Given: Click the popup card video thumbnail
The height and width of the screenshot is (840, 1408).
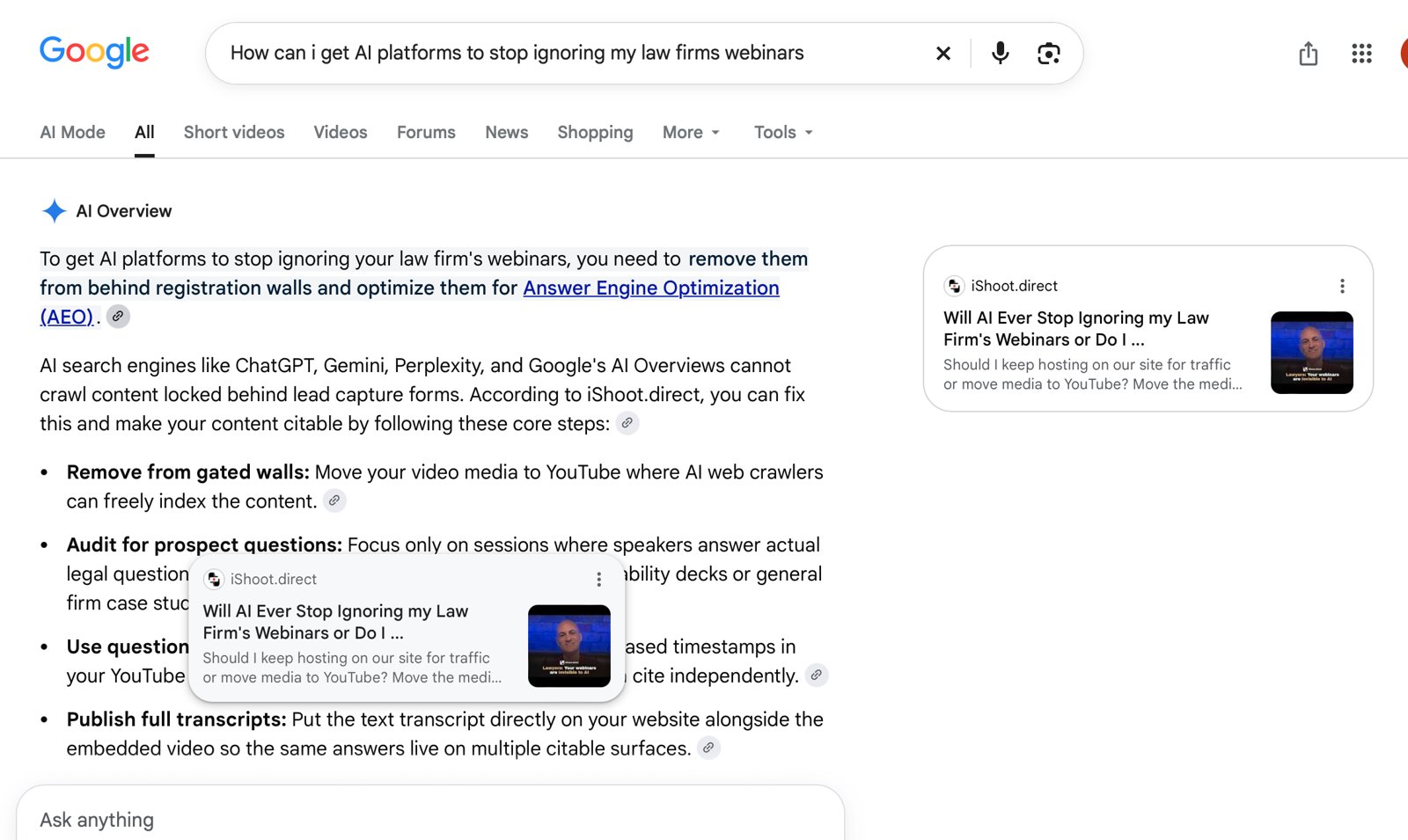Looking at the screenshot, I should (x=569, y=646).
